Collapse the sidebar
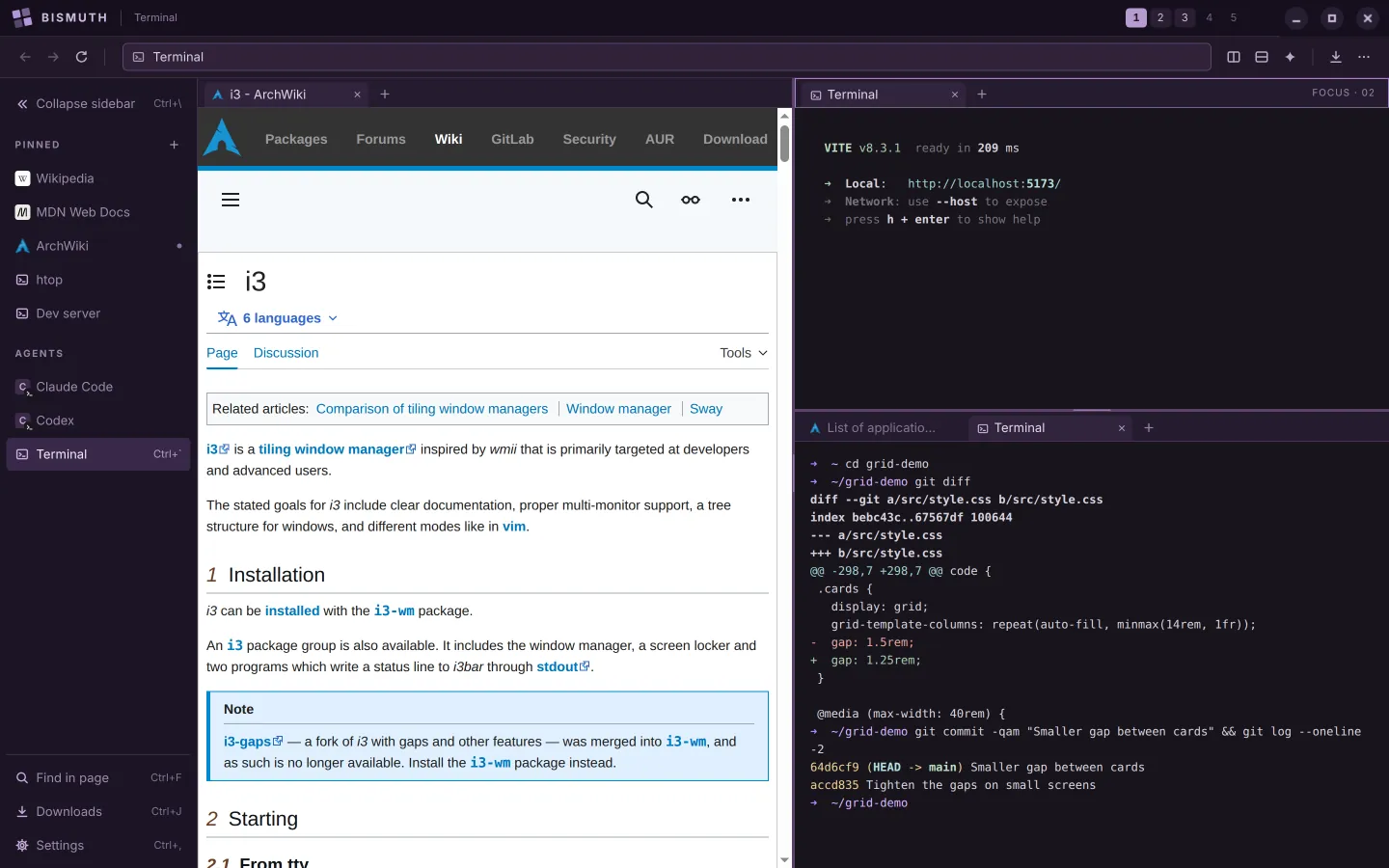Image resolution: width=1389 pixels, height=868 pixels. (x=98, y=103)
